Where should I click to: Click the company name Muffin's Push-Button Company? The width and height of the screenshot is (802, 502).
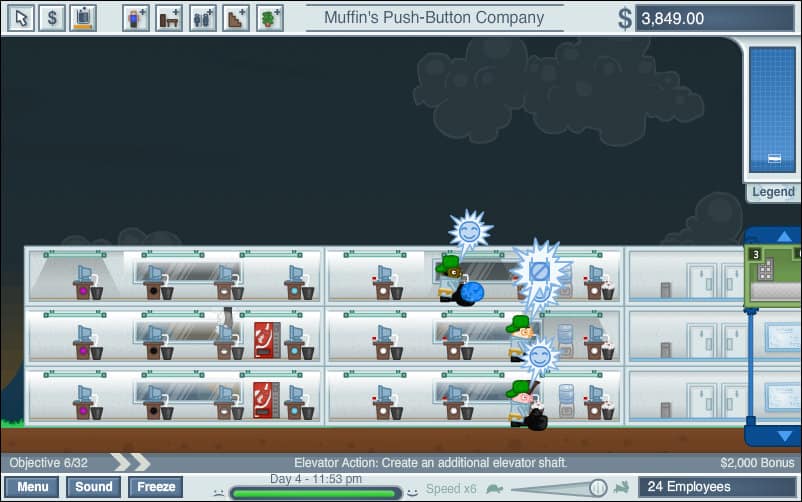click(434, 18)
